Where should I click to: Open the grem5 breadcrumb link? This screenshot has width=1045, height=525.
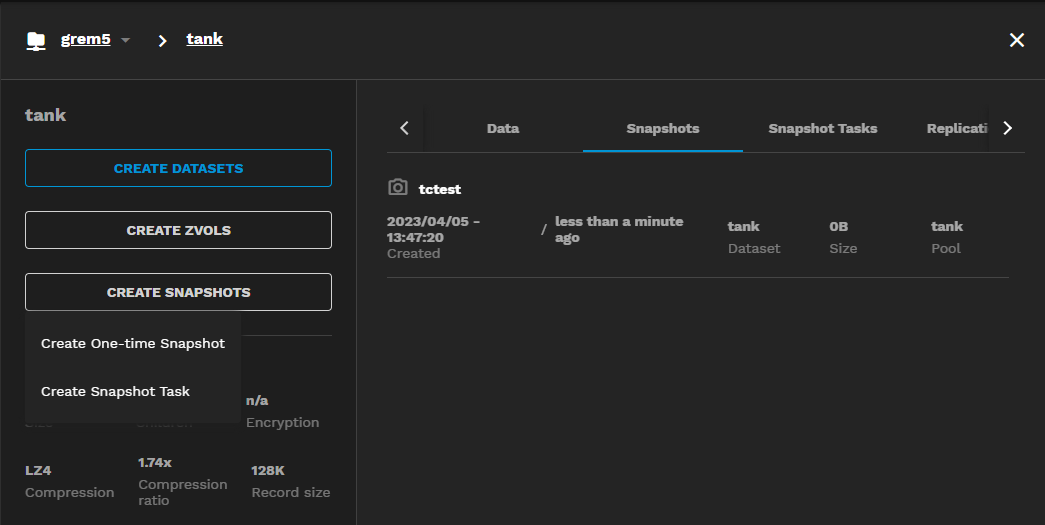pos(85,39)
